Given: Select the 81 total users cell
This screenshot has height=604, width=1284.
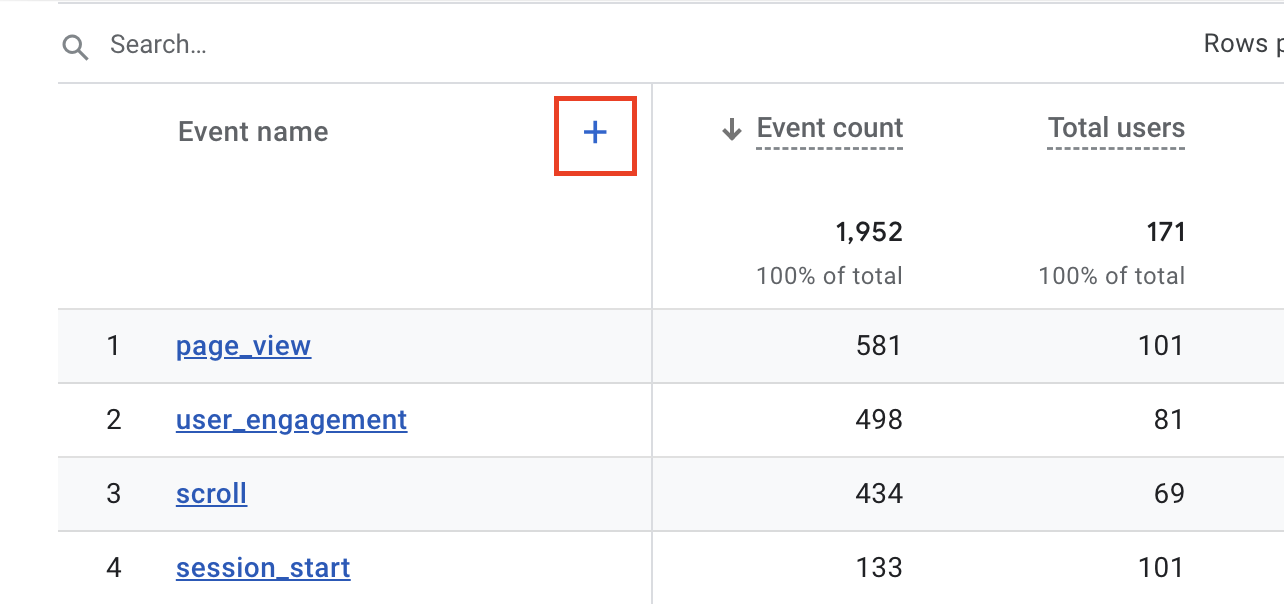Looking at the screenshot, I should click(x=1169, y=420).
